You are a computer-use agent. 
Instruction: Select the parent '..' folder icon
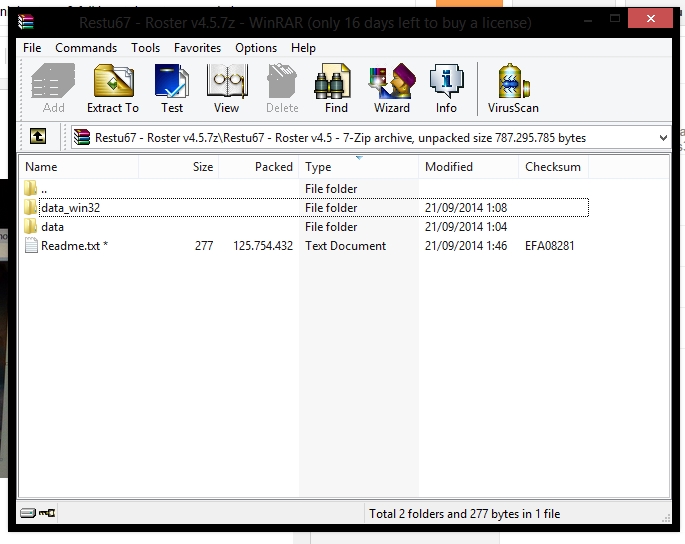pyautogui.click(x=31, y=188)
